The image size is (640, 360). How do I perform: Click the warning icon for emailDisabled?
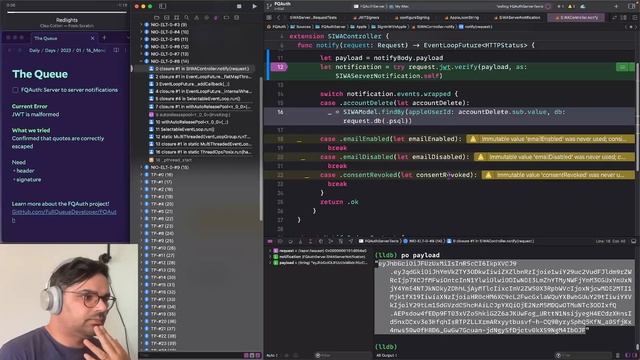[481, 157]
